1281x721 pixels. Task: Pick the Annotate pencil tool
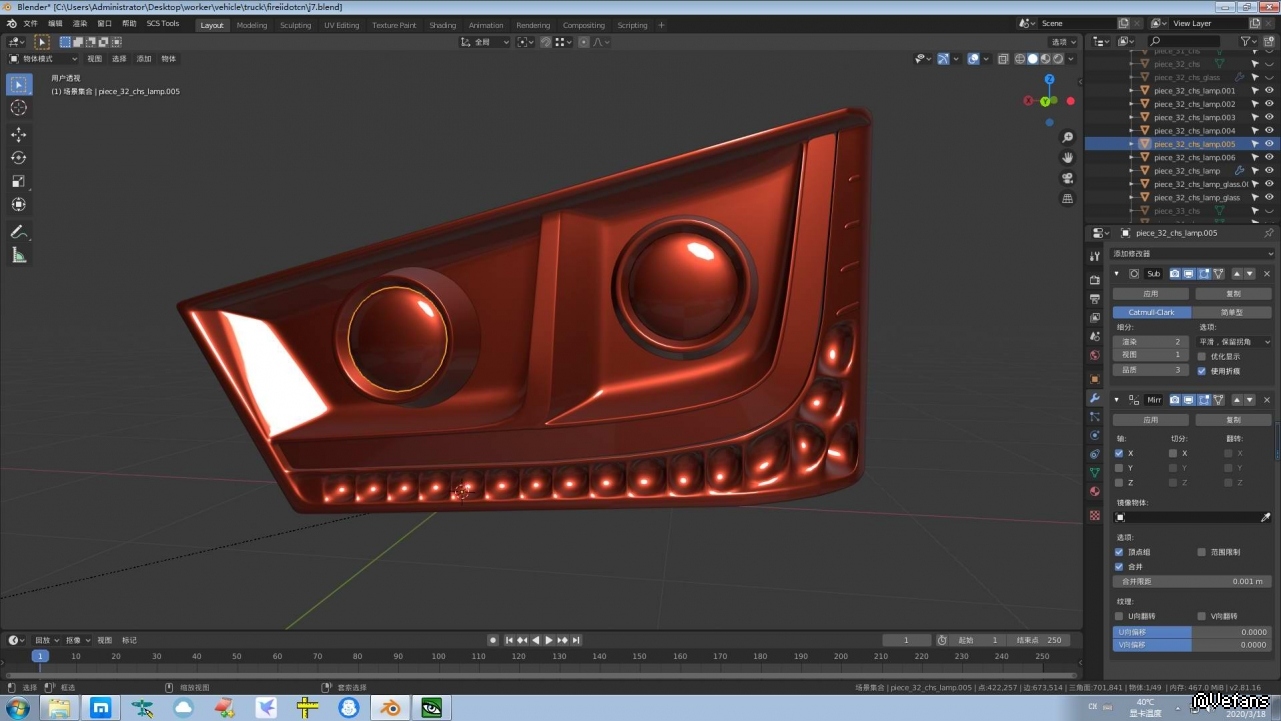(19, 232)
